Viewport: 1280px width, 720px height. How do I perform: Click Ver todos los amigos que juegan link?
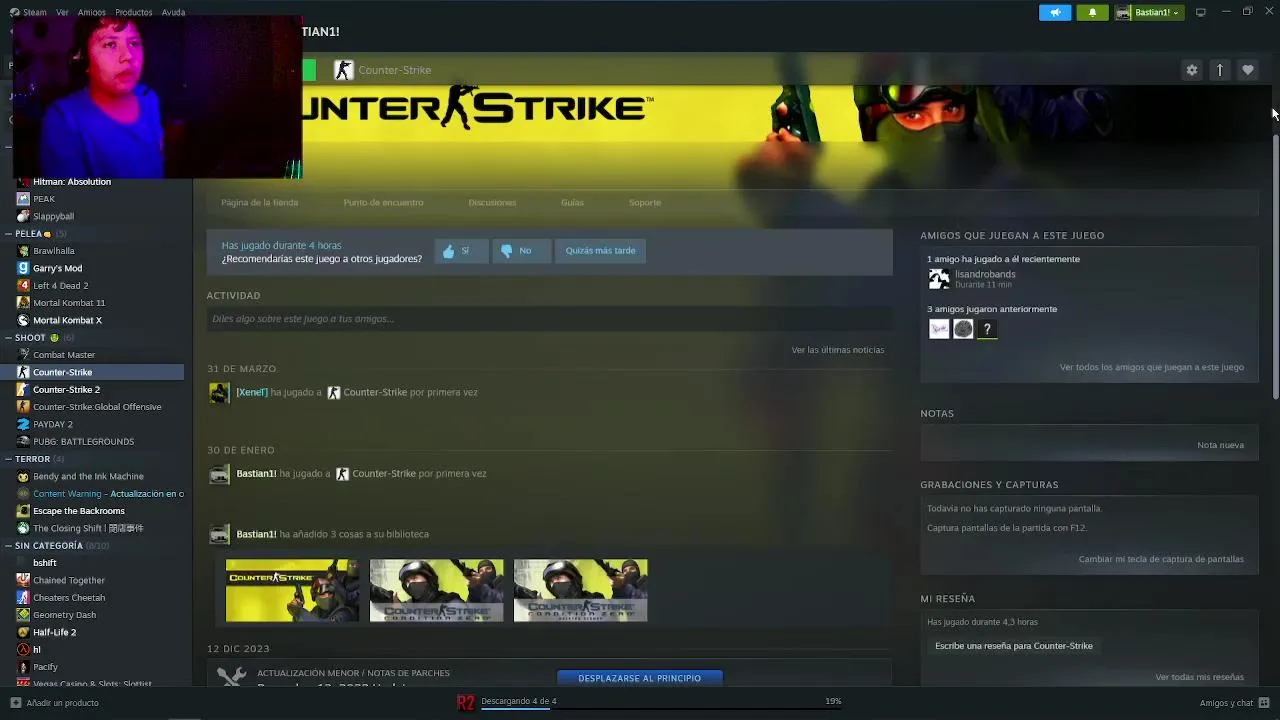pos(1151,367)
